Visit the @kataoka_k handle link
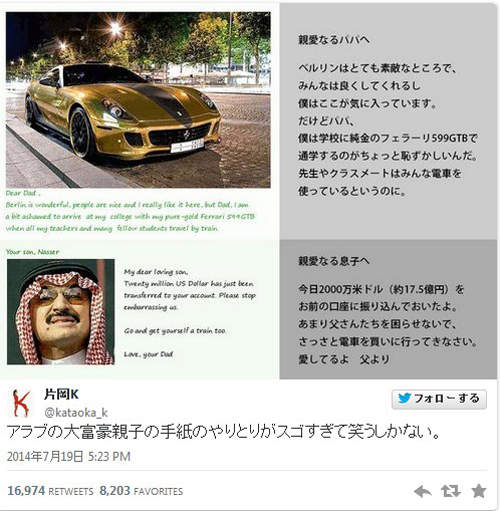The image size is (500, 511). coord(76,413)
